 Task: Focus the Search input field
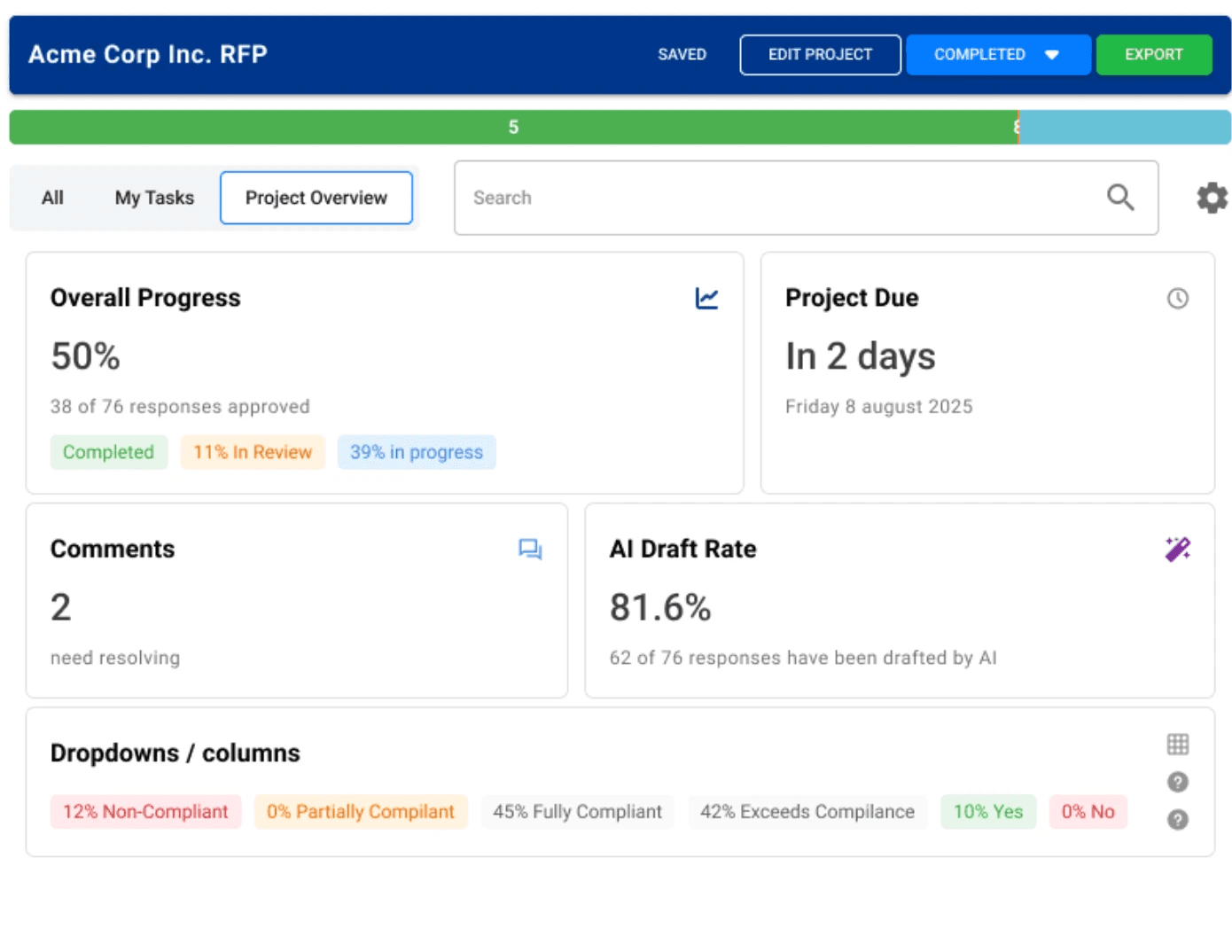pyautogui.click(x=806, y=198)
